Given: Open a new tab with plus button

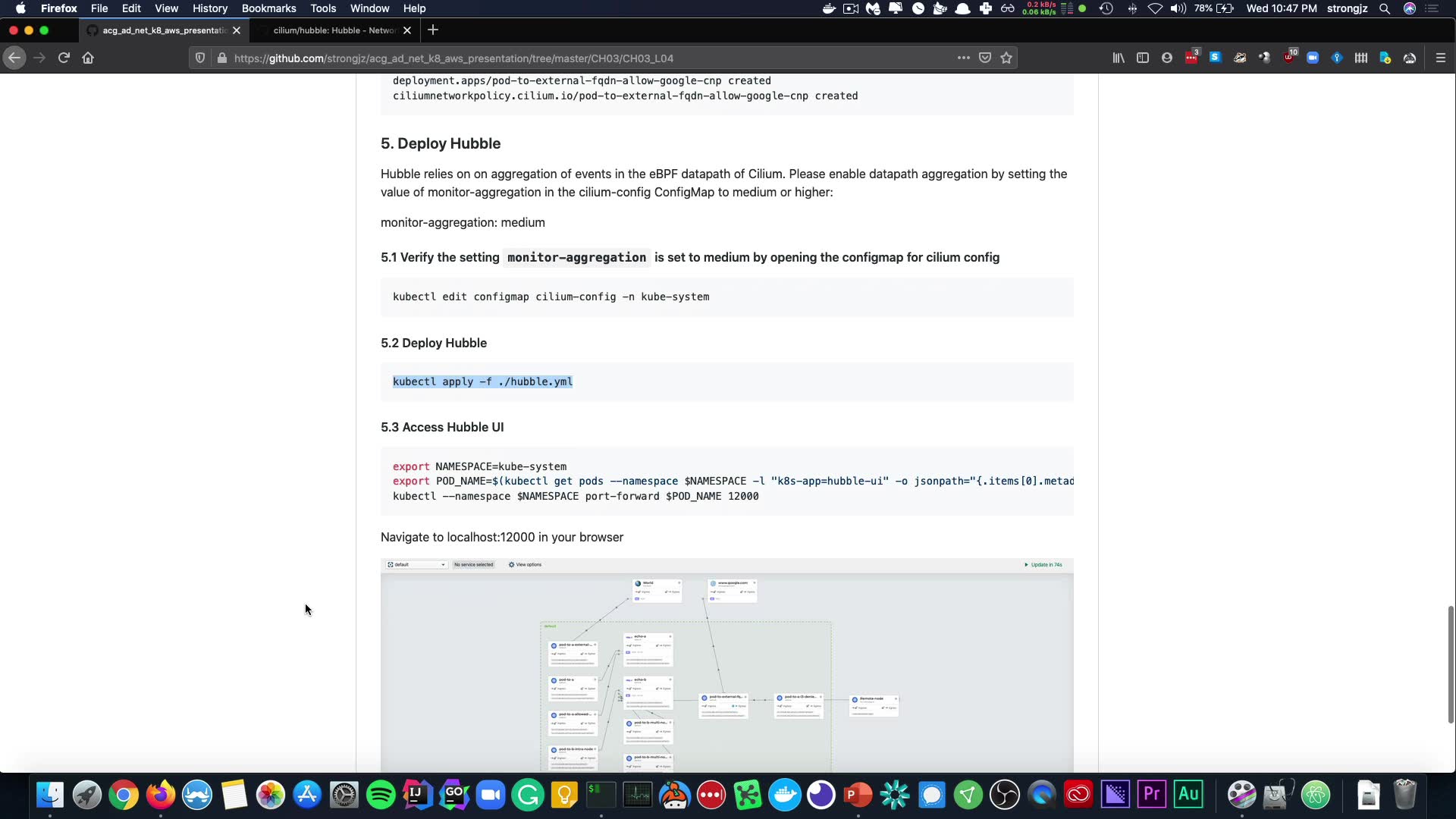Looking at the screenshot, I should [433, 30].
